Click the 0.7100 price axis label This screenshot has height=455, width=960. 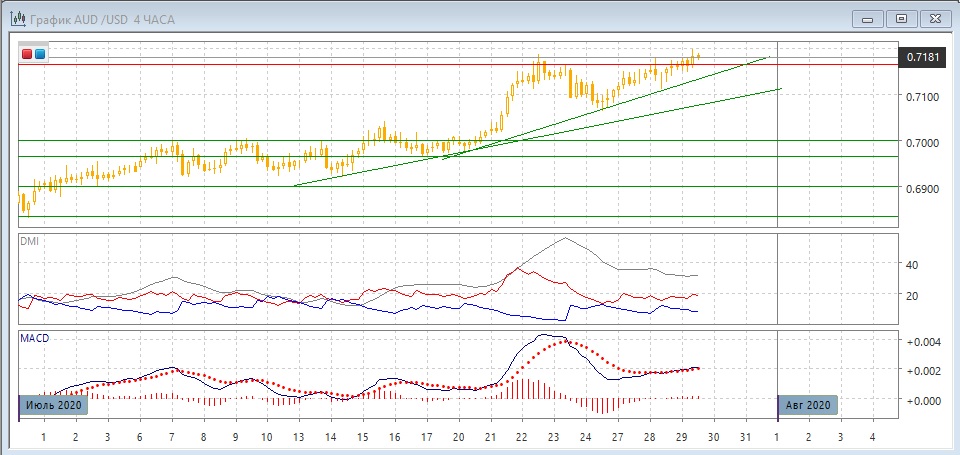921,97
